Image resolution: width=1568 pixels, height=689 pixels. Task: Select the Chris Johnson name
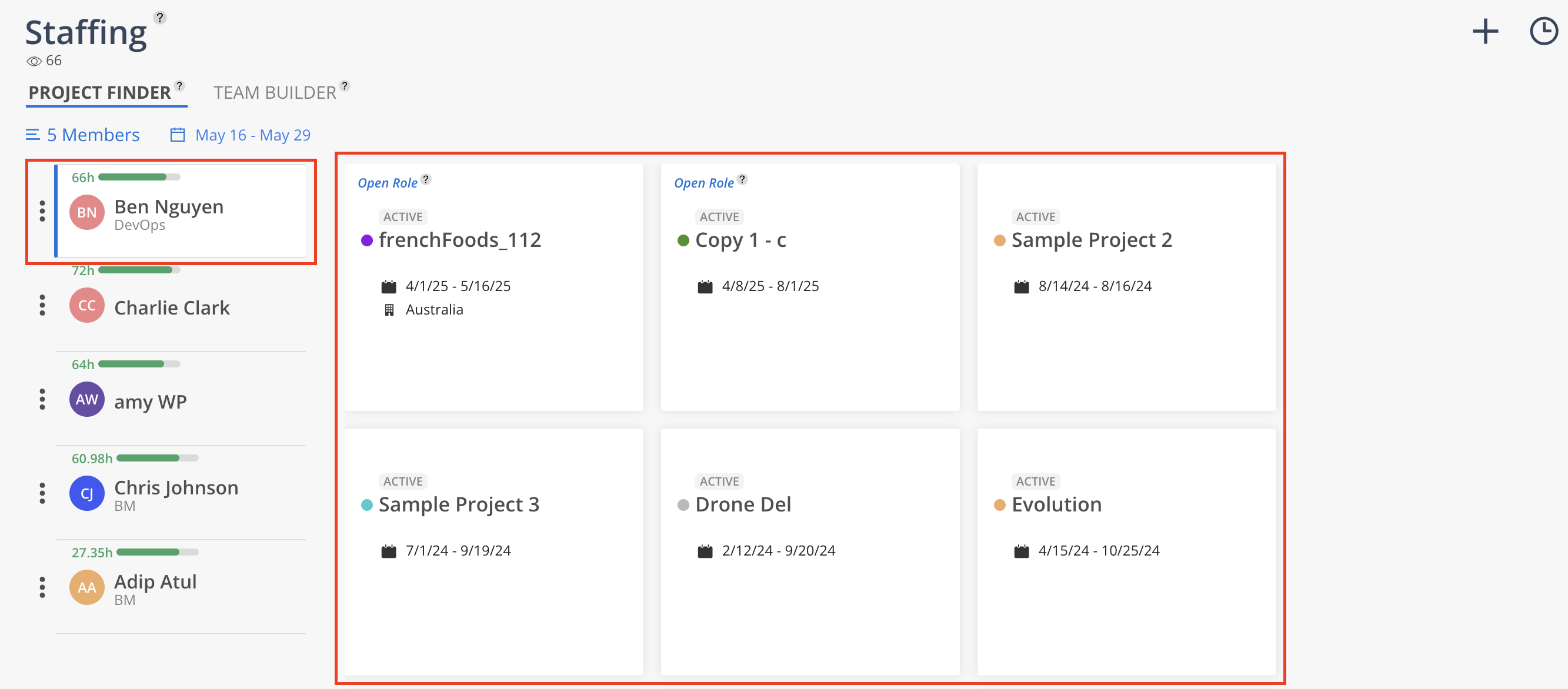[176, 487]
